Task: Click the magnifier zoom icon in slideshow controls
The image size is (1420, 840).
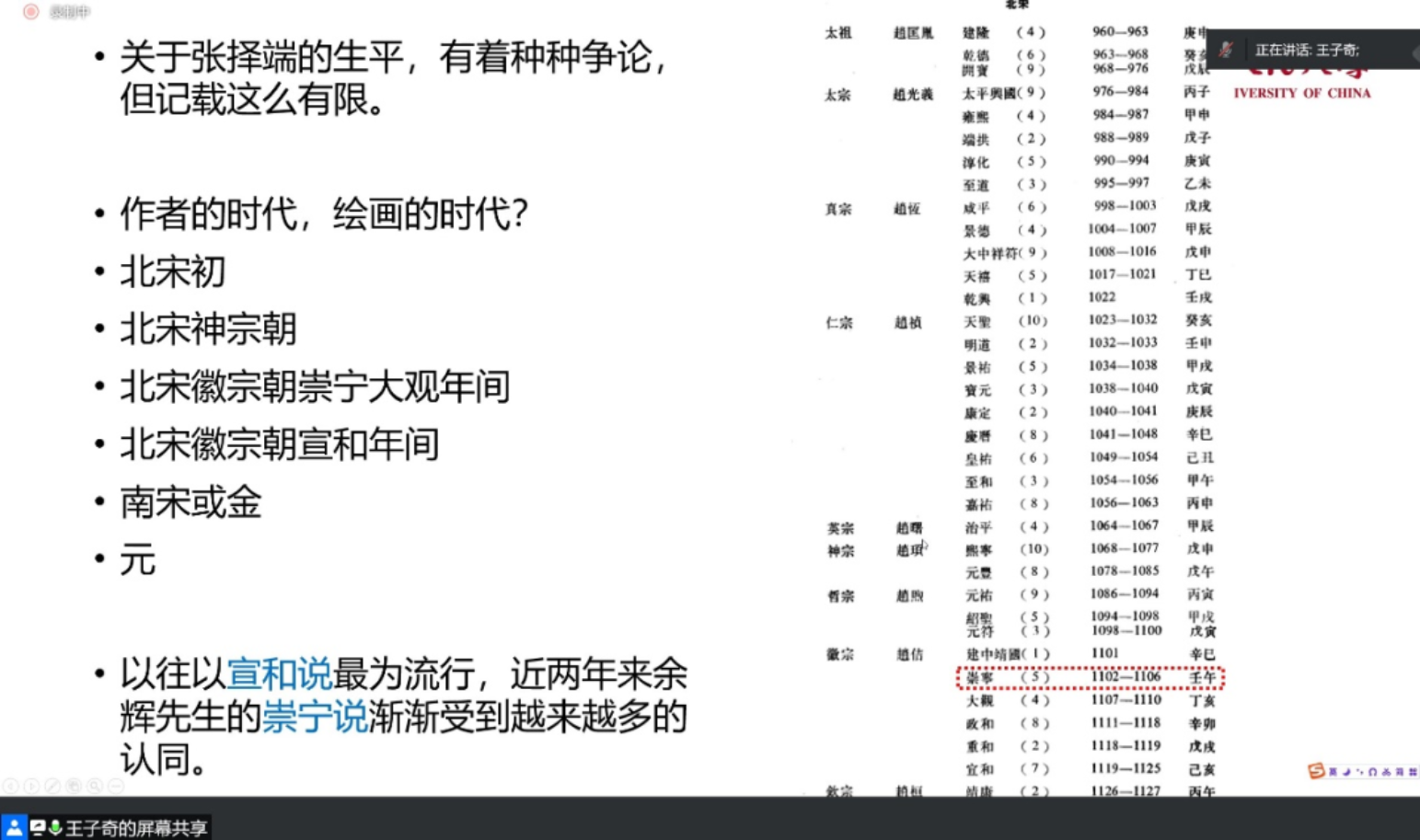Action: pyautogui.click(x=95, y=786)
